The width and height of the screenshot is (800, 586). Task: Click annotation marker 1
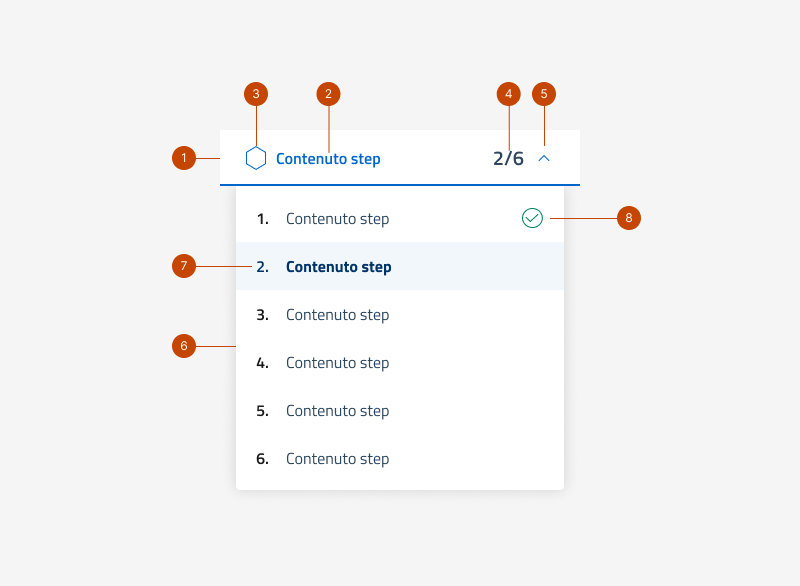coord(183,158)
